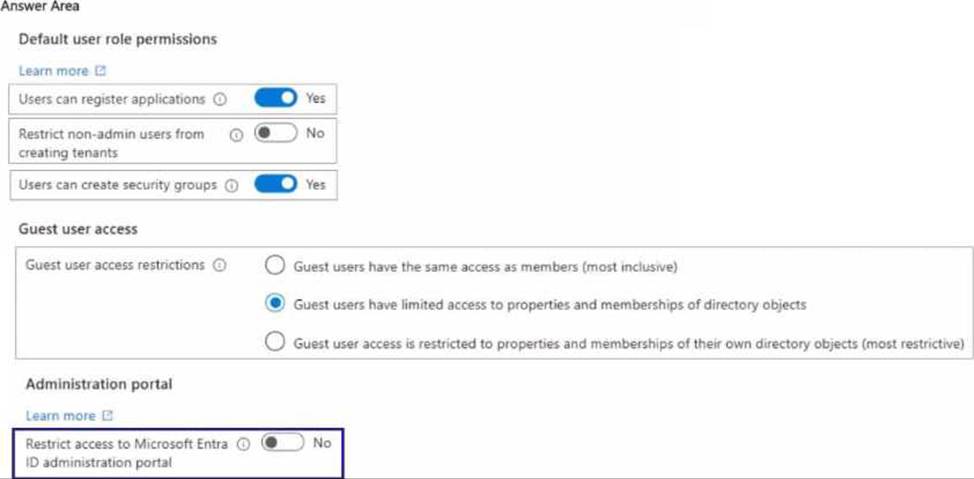
Task: Select most restrictive guest user access option
Action: (276, 343)
